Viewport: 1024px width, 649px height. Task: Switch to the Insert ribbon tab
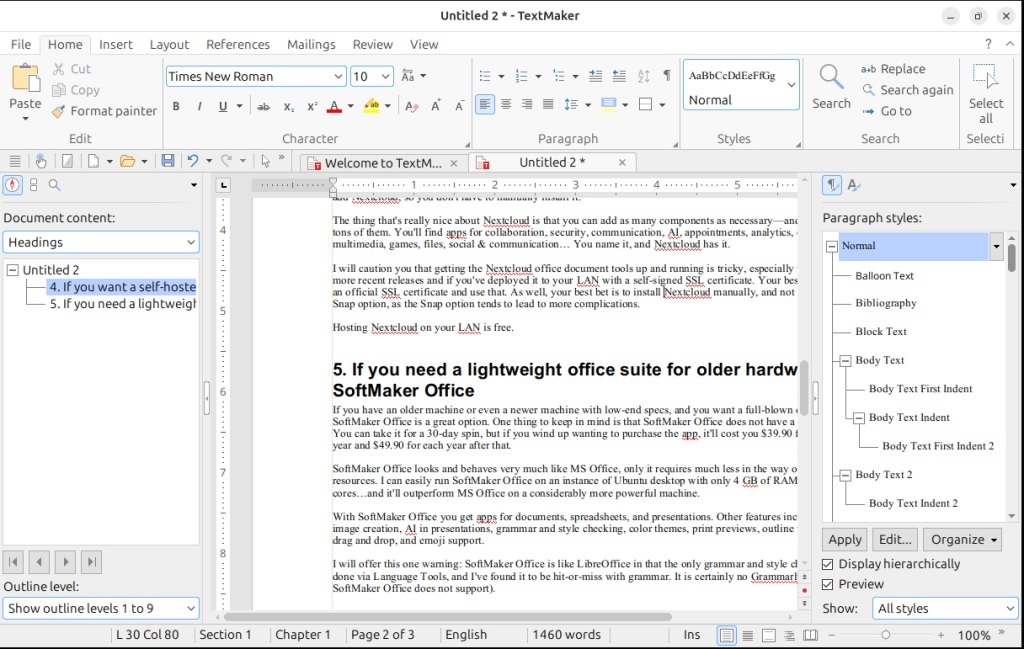116,44
